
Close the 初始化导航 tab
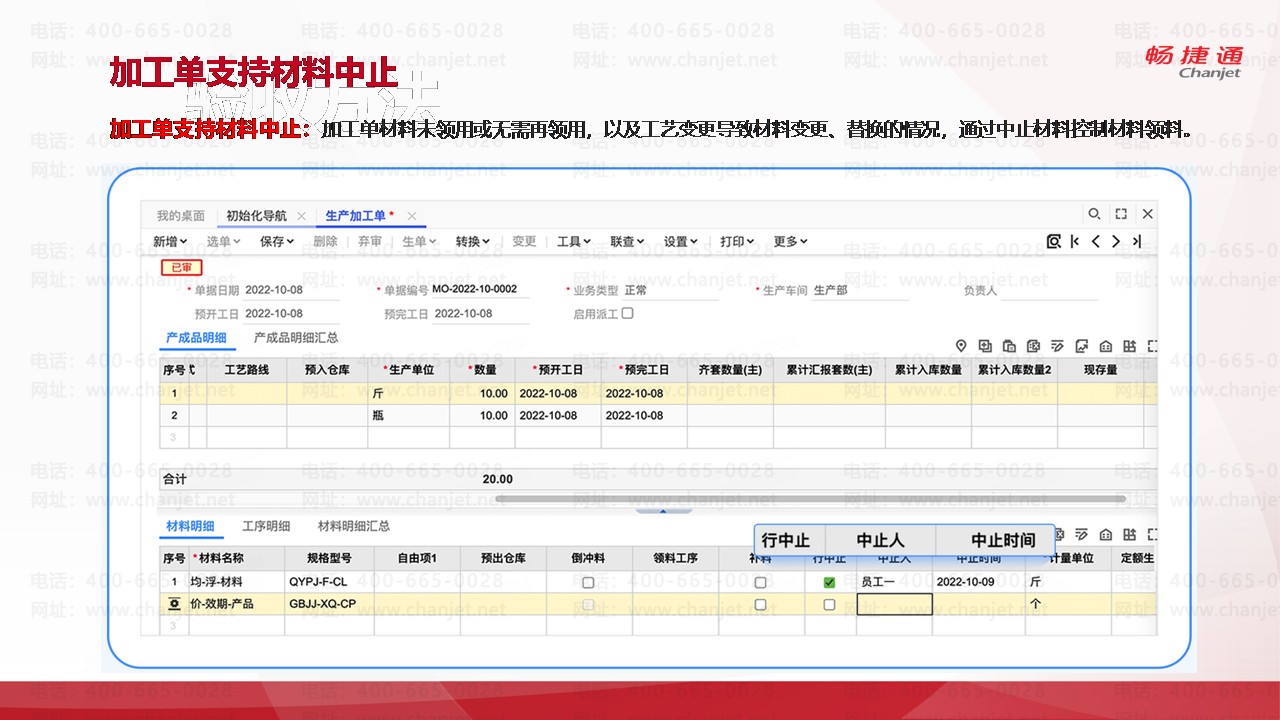301,216
